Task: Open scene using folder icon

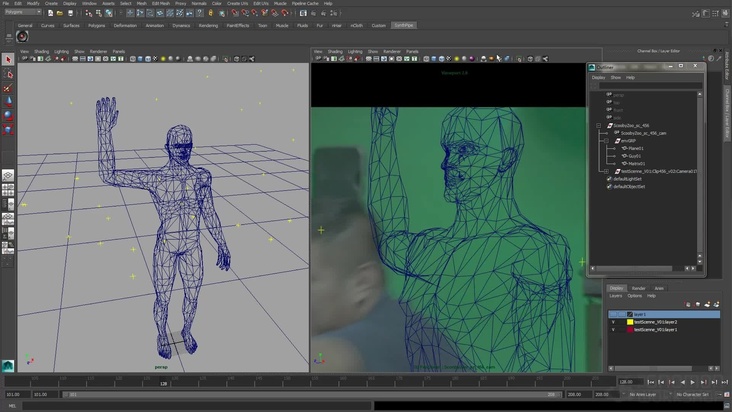Action: pos(60,13)
